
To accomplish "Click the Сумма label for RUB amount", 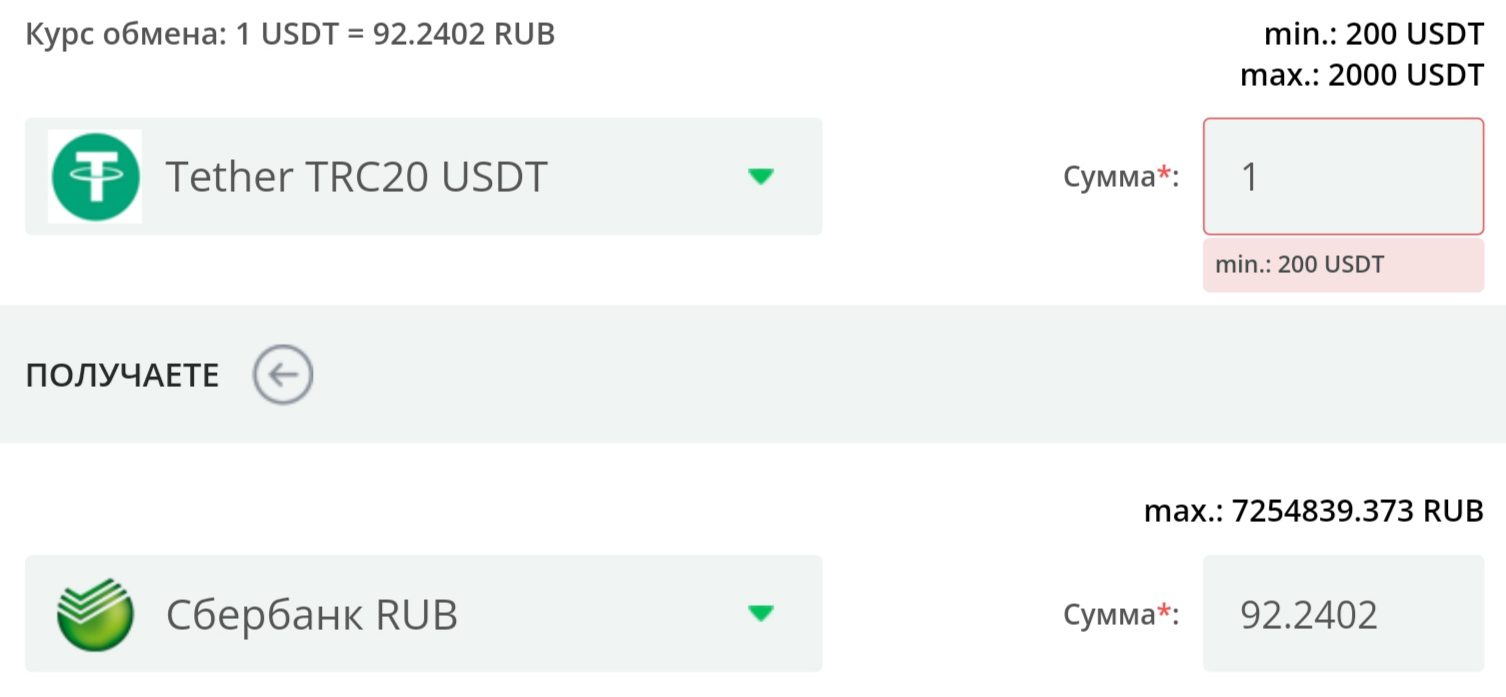I will pos(1109,614).
